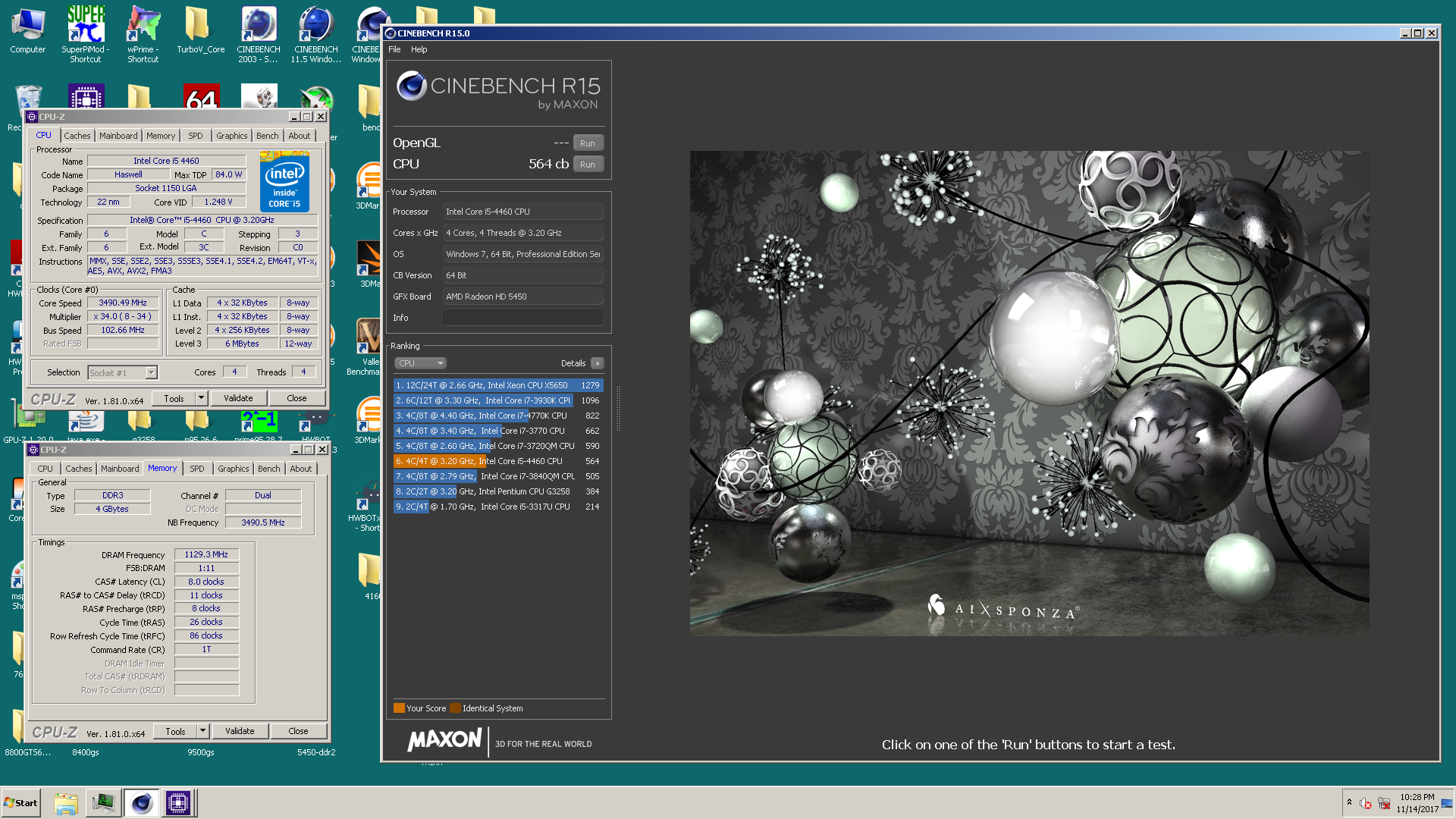Select ranking row Intel Xeon CPU X5650

[x=498, y=385]
